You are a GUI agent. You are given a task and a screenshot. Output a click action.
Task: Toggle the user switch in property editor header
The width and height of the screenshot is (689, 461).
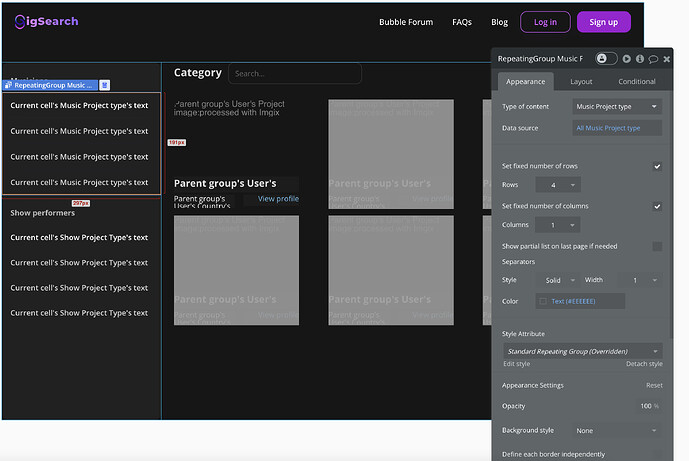point(606,58)
